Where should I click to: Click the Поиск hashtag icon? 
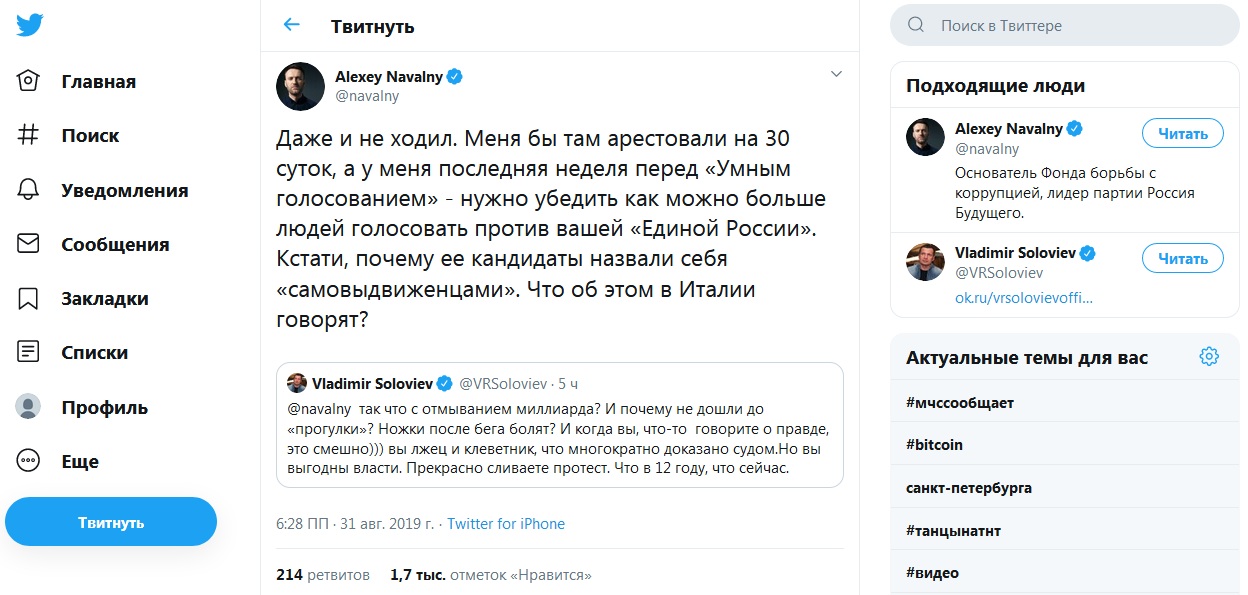[x=29, y=135]
